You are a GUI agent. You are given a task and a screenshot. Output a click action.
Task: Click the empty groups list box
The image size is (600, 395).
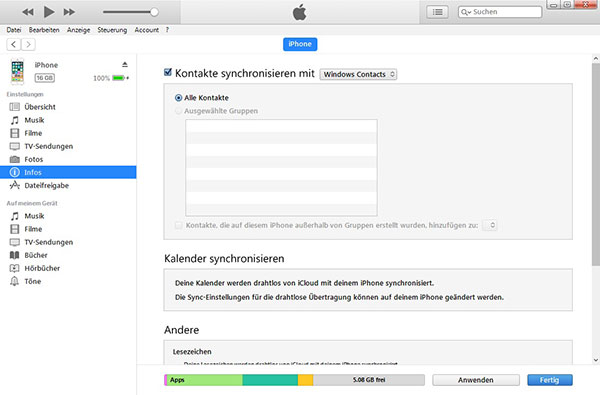[x=281, y=168]
